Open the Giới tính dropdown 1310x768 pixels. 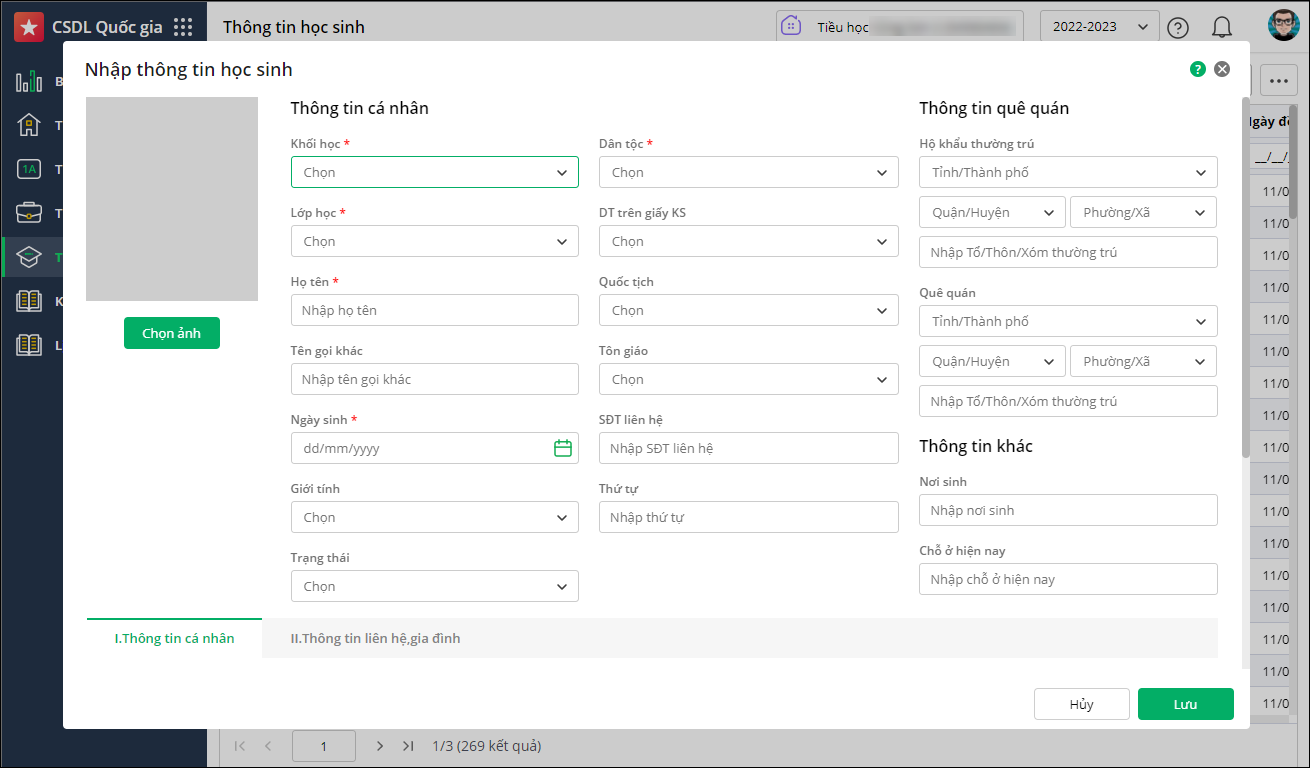[x=434, y=517]
